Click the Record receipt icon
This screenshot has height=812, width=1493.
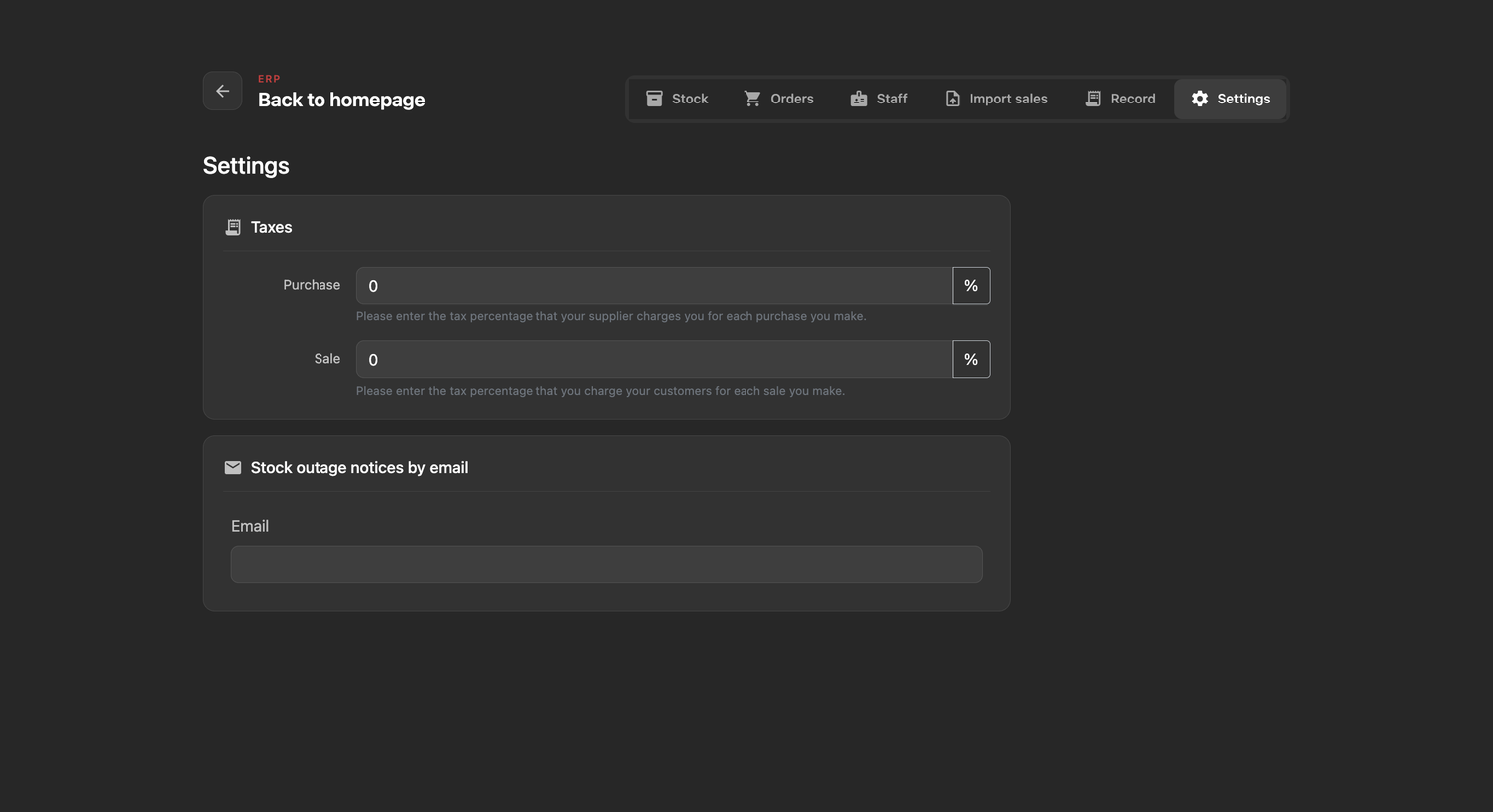[x=1093, y=99]
